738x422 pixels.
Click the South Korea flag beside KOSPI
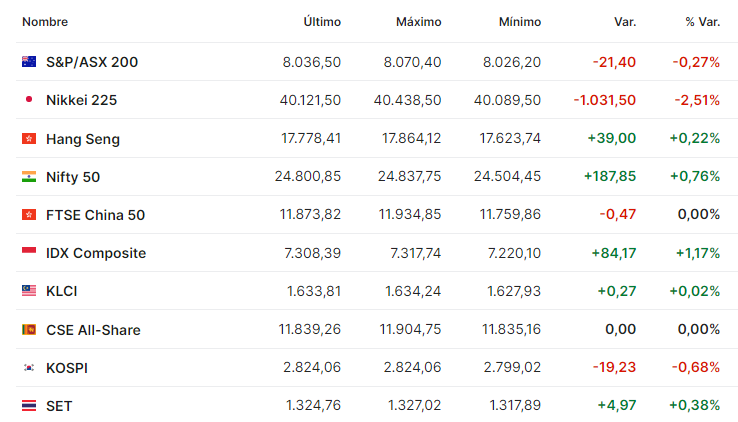(x=29, y=367)
